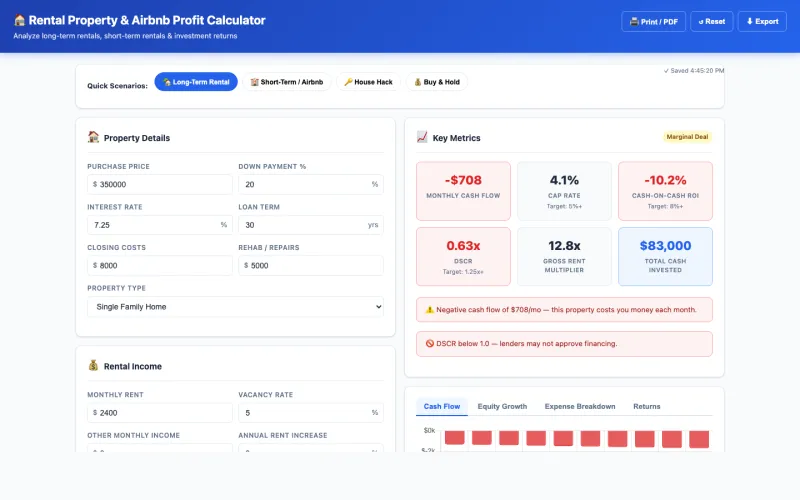Select the Buy & Hold scenario
800x500 pixels.
[437, 82]
